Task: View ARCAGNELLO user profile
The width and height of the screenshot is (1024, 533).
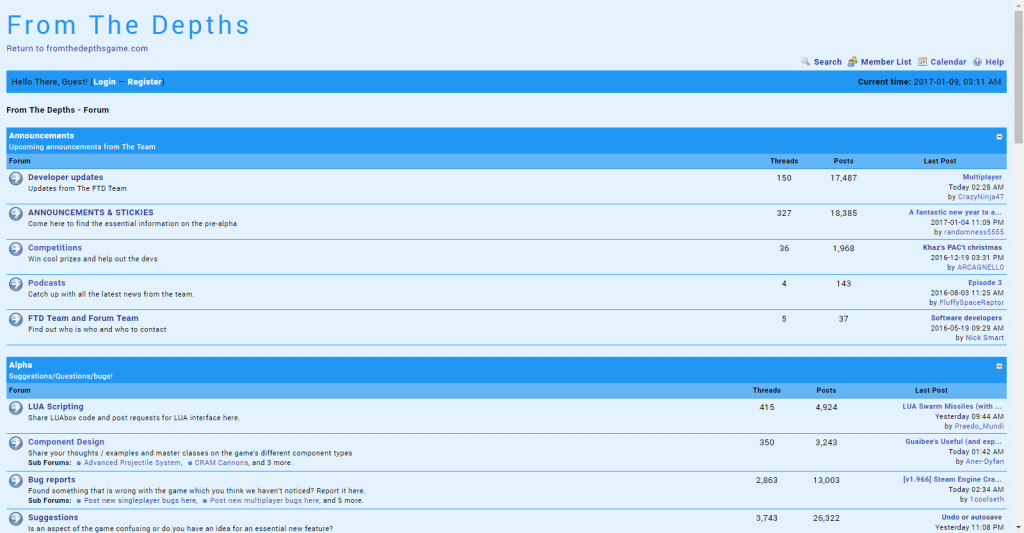Action: click(980, 267)
